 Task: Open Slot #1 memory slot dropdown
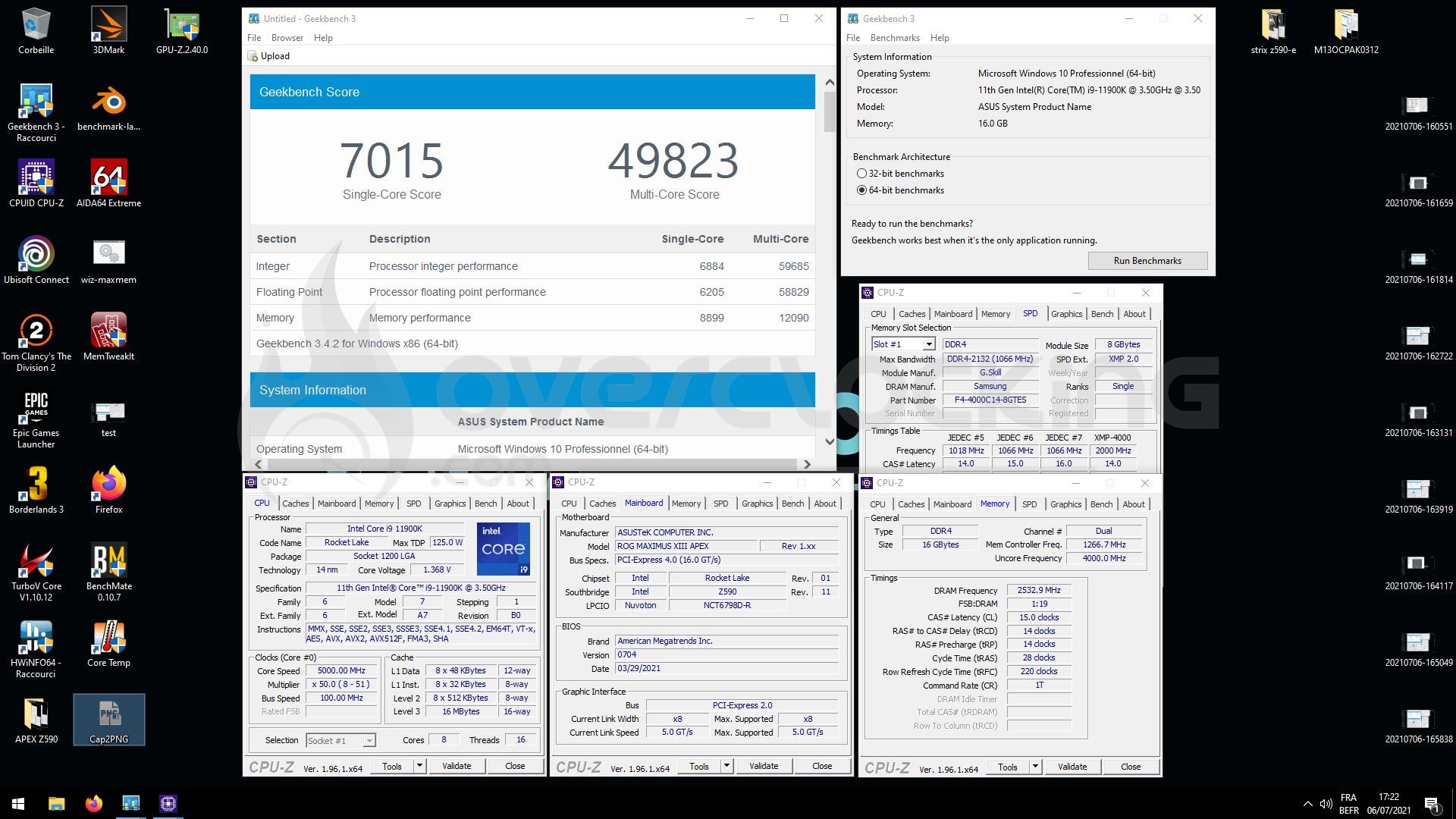point(903,344)
